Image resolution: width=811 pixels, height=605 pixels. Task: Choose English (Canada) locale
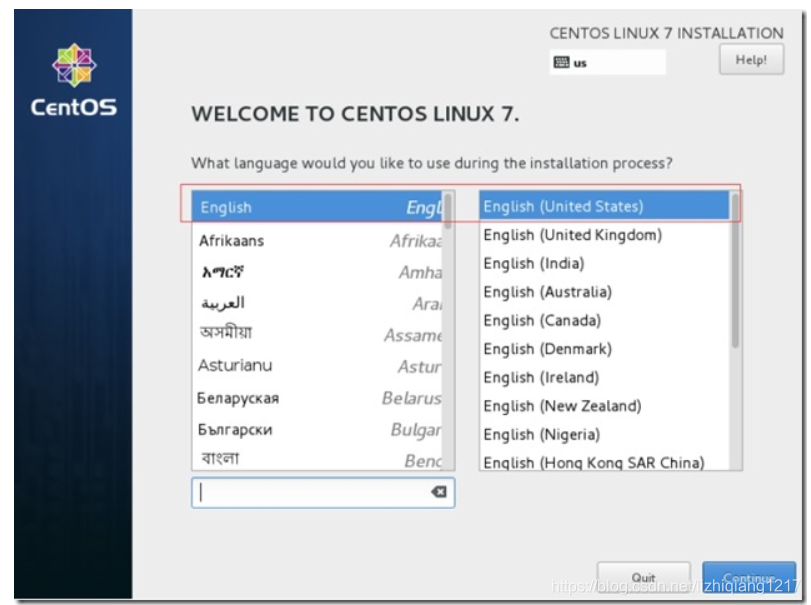click(x=604, y=320)
